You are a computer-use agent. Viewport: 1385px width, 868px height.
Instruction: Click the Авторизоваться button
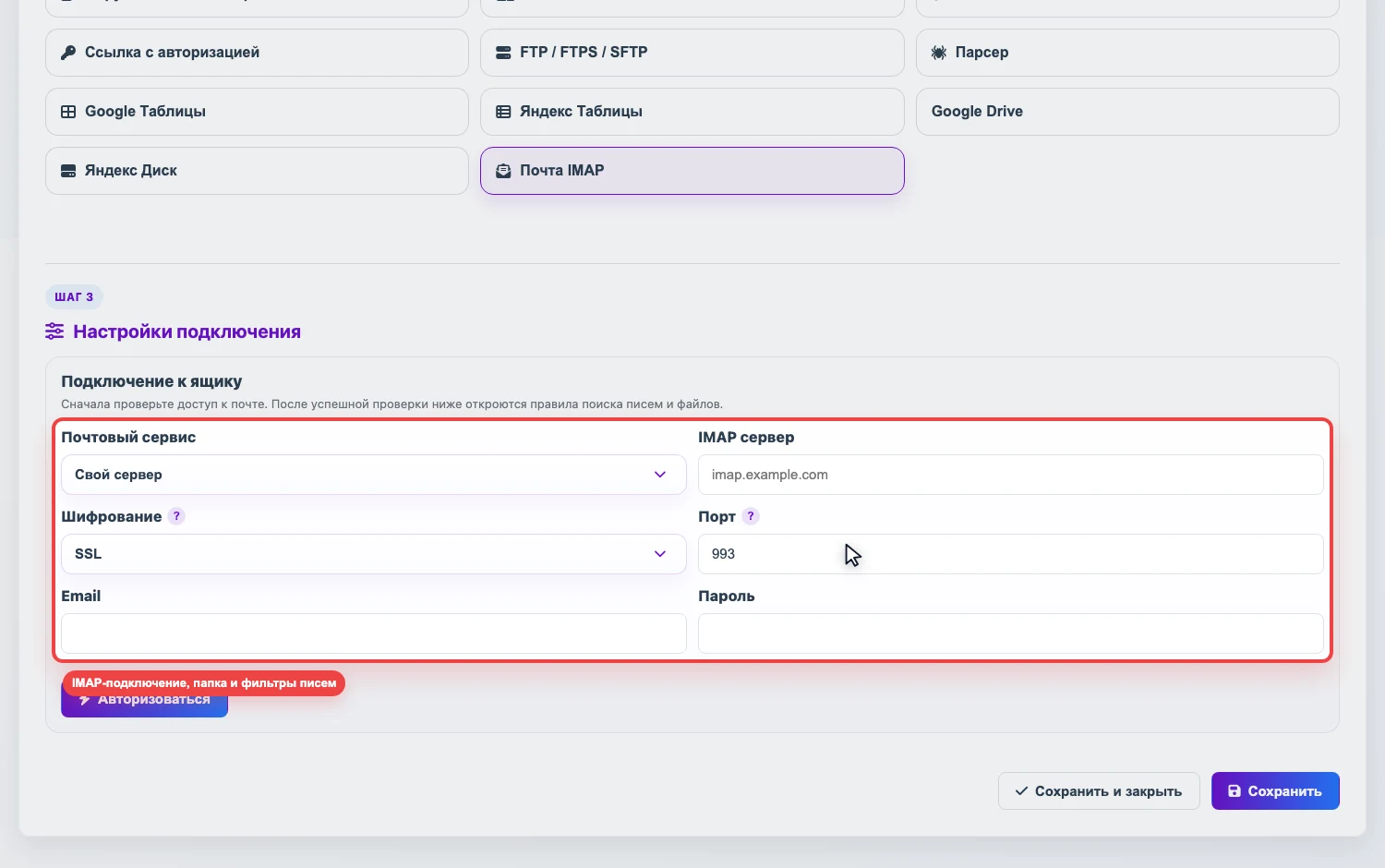(144, 700)
